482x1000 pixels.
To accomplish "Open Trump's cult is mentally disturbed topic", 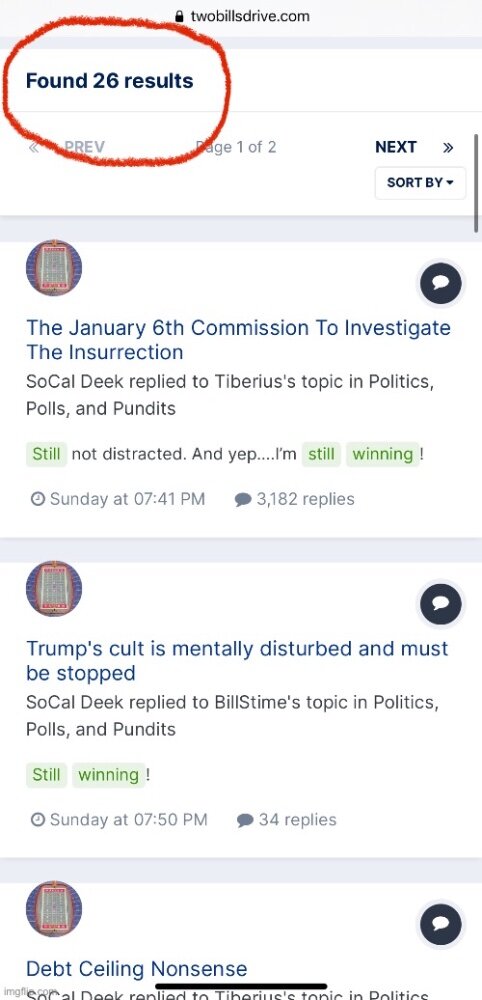I will tap(237, 661).
